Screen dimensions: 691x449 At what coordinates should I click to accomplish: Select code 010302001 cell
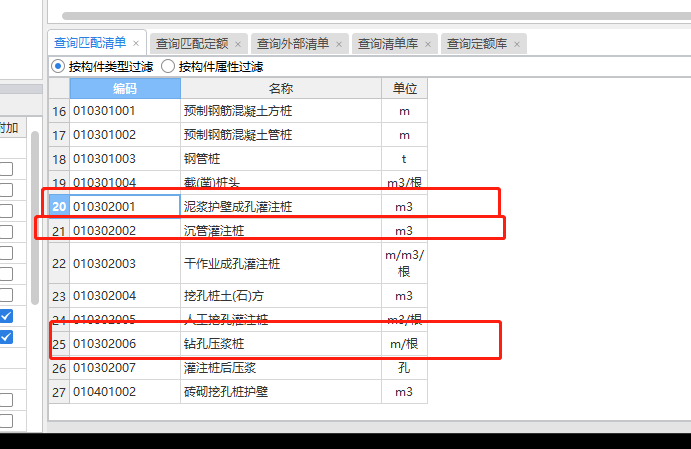[x=125, y=207]
